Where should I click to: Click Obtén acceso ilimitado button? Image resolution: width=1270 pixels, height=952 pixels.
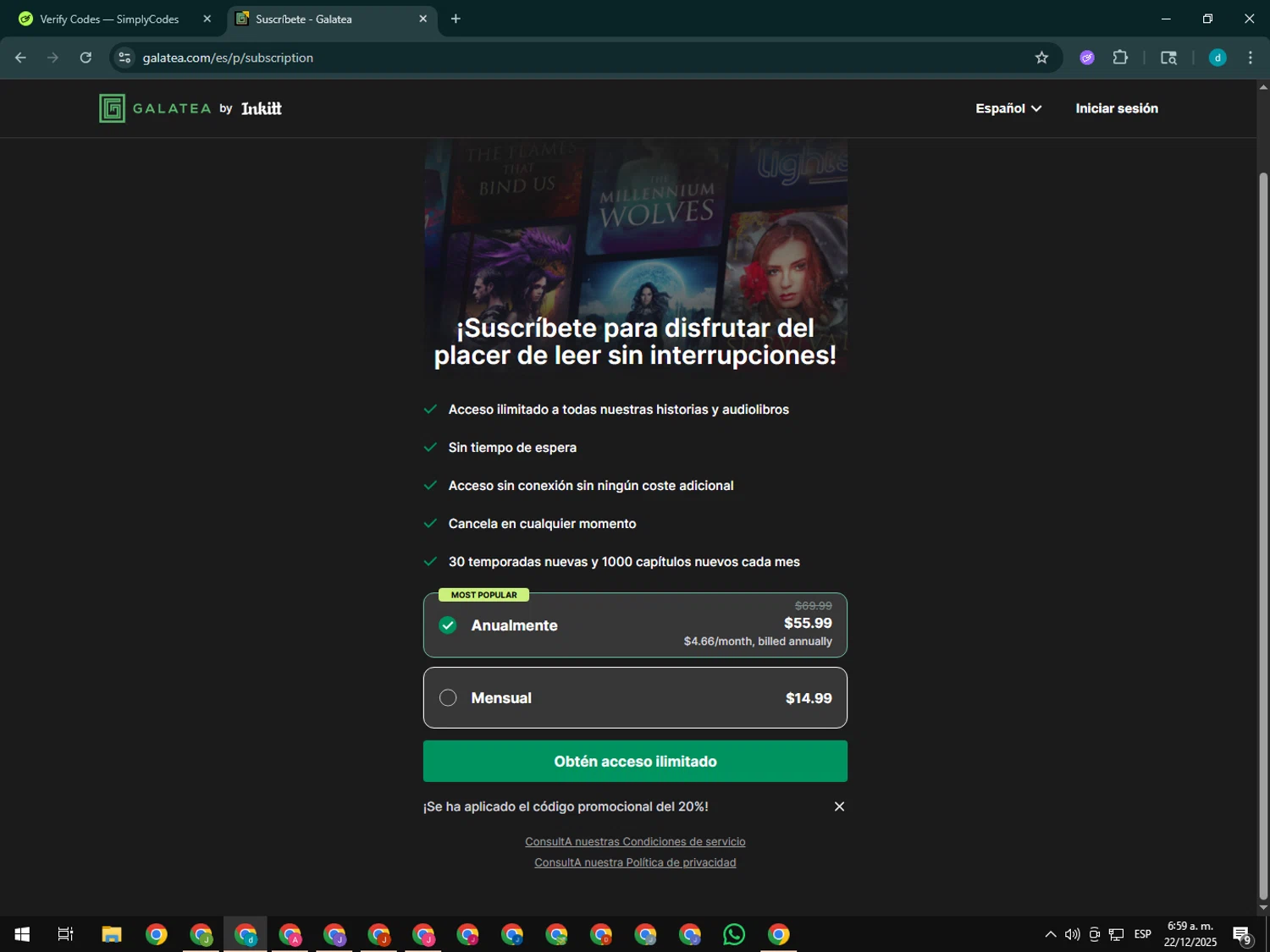[x=635, y=762]
